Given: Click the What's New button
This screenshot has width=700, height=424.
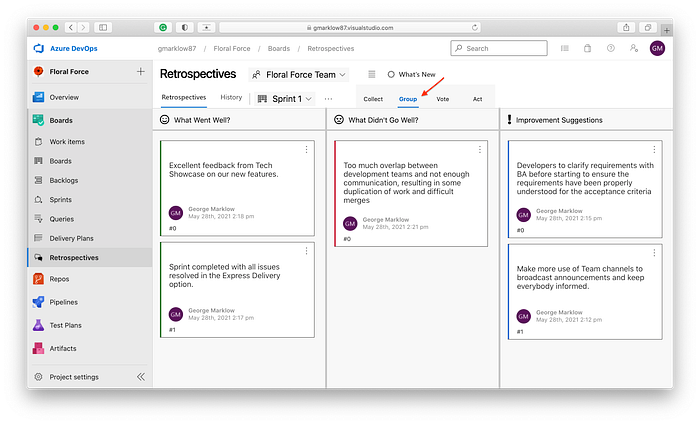Looking at the screenshot, I should [x=411, y=75].
